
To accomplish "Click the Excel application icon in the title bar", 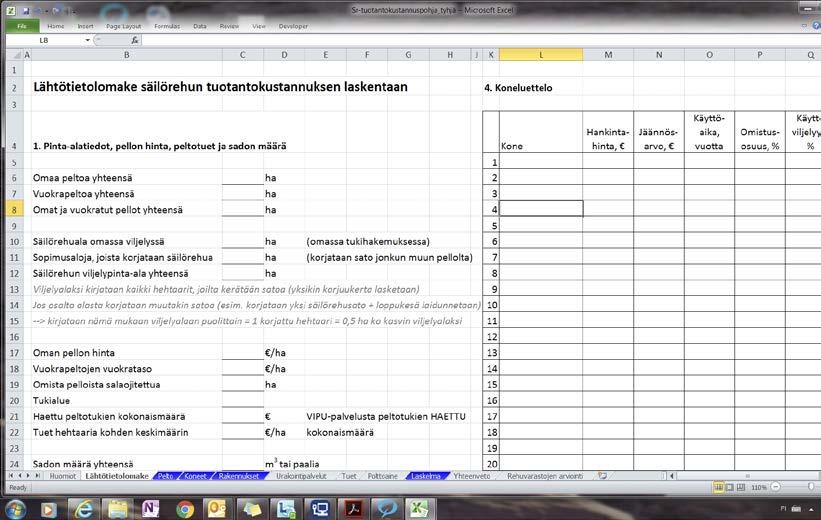I will pos(10,10).
